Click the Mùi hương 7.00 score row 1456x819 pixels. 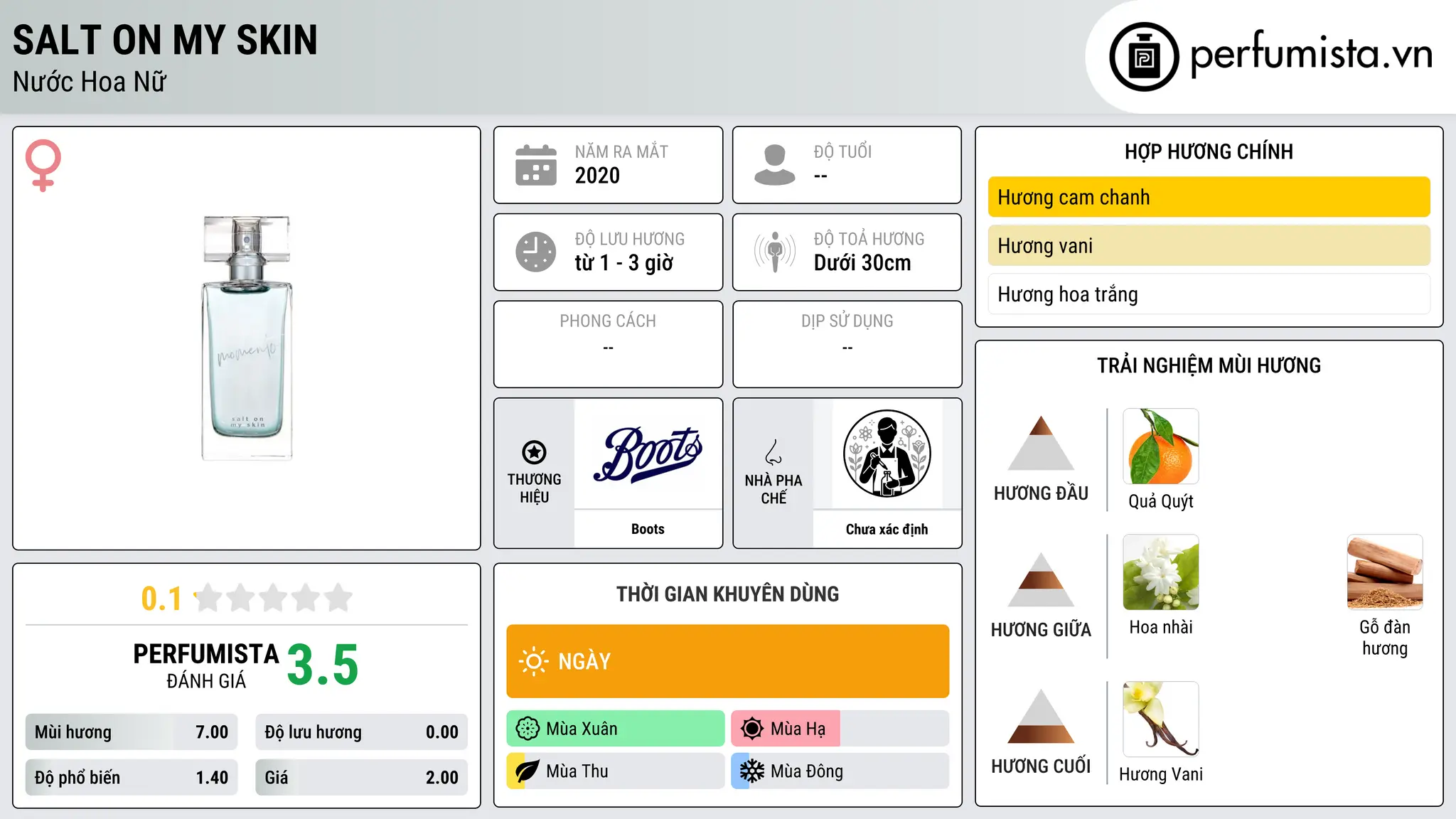tap(132, 732)
